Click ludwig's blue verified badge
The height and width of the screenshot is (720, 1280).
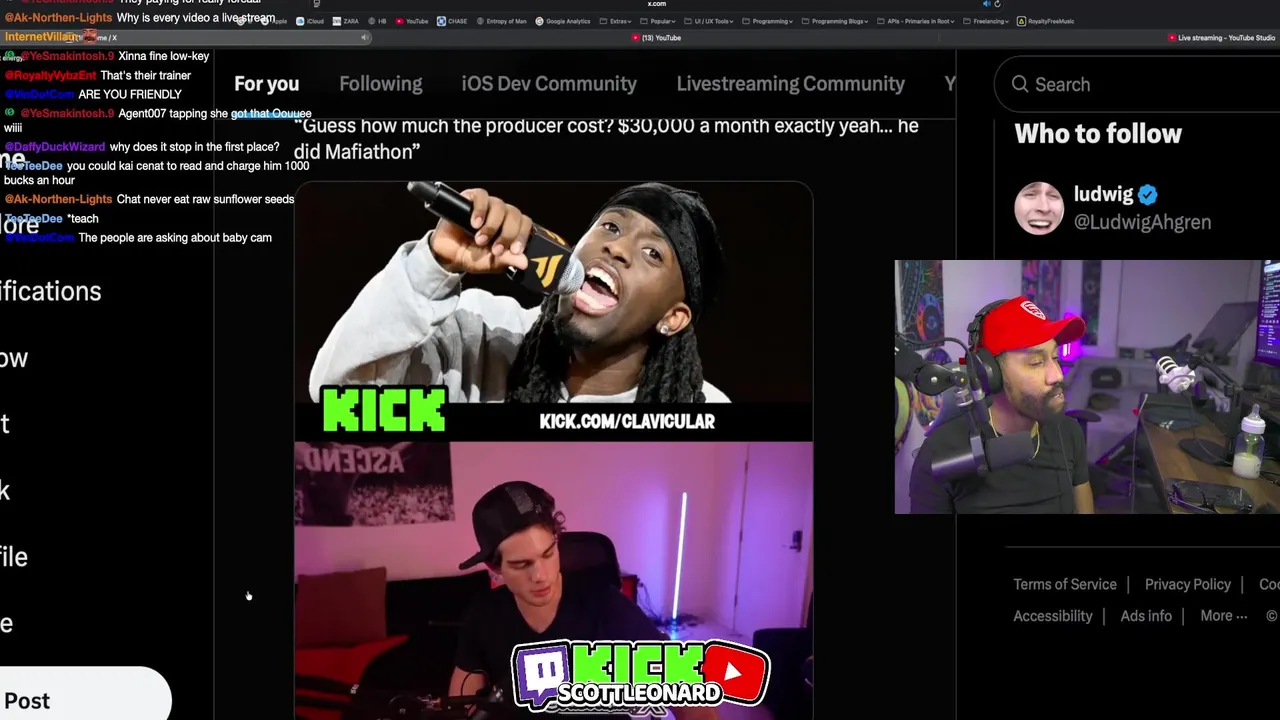[x=1148, y=195]
